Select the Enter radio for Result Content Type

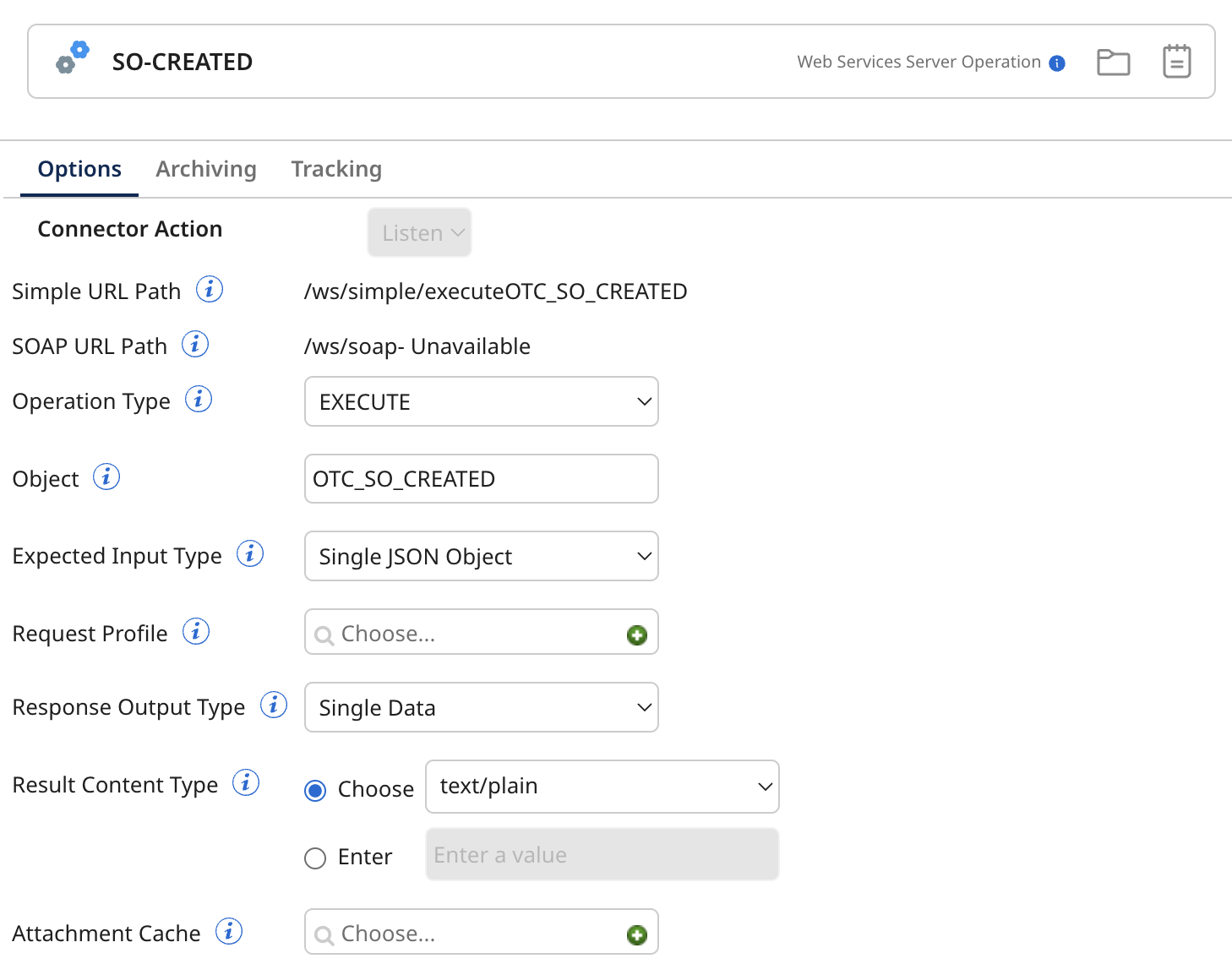tap(315, 858)
